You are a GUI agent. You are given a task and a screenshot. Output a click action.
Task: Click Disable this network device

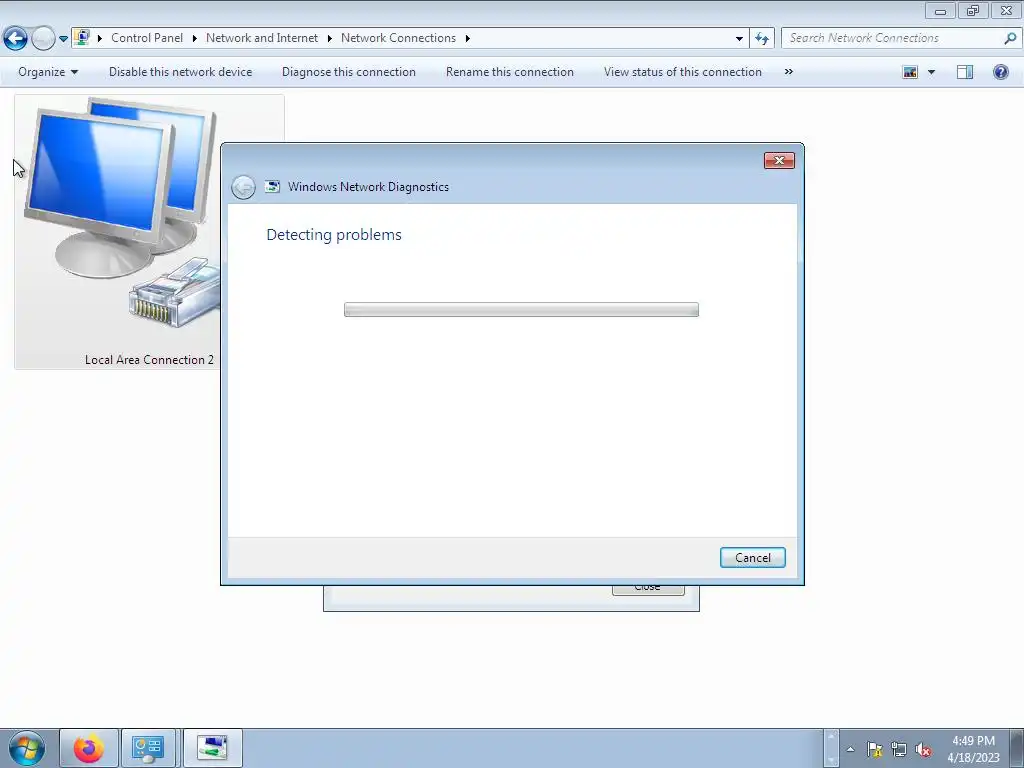(180, 72)
